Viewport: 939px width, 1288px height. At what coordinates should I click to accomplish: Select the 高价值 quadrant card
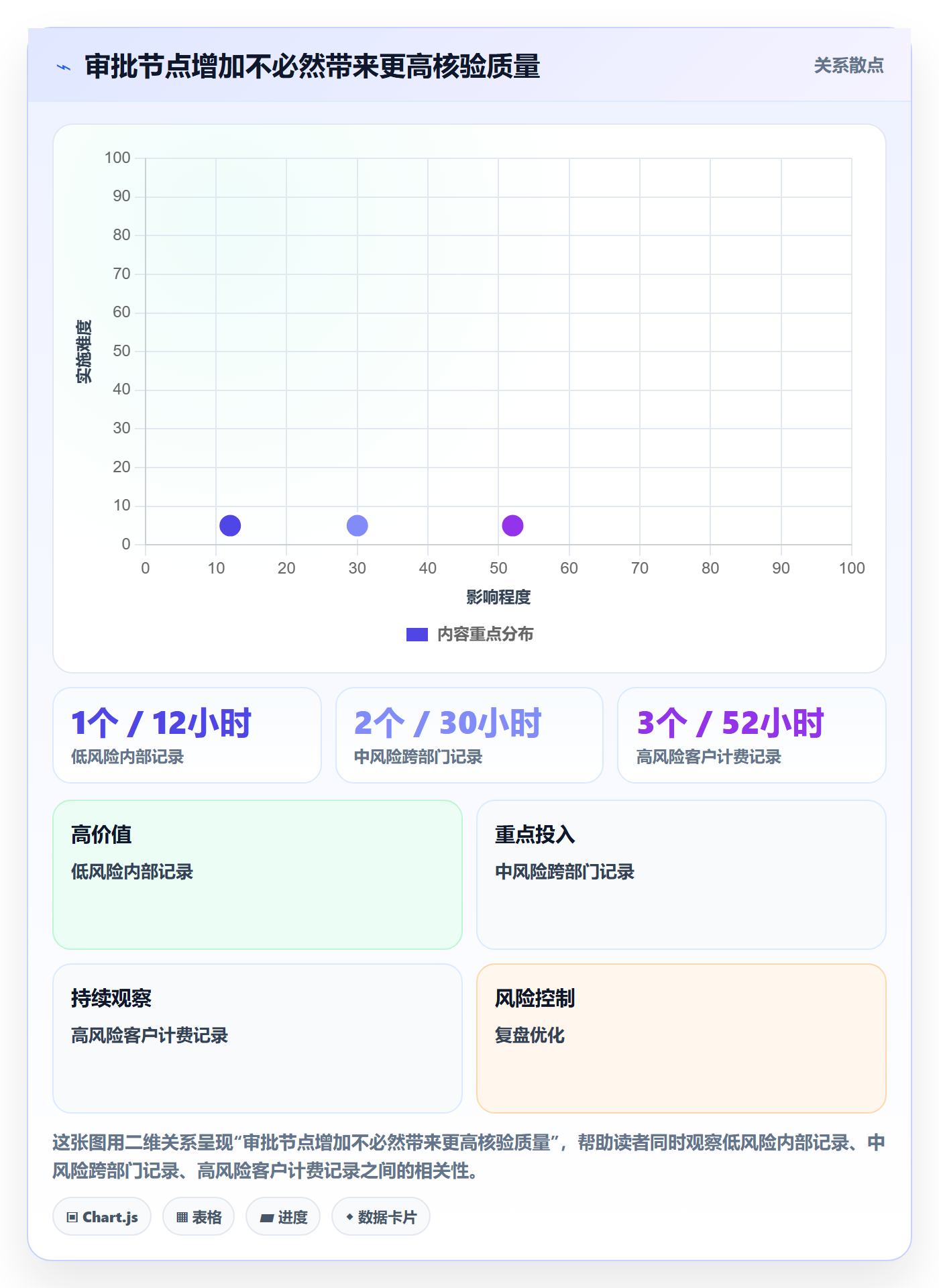258,875
